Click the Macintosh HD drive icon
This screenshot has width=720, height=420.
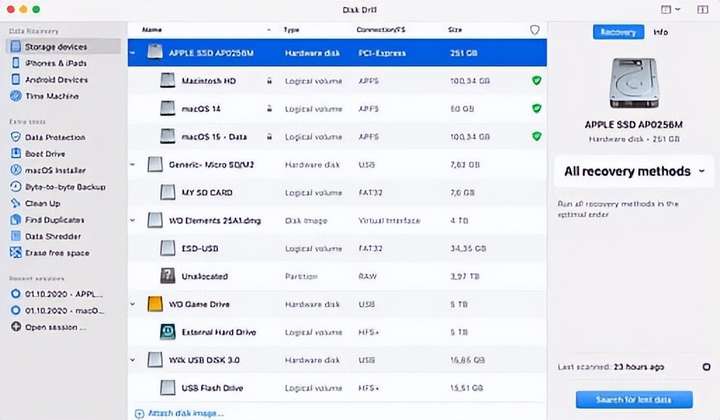[168, 80]
